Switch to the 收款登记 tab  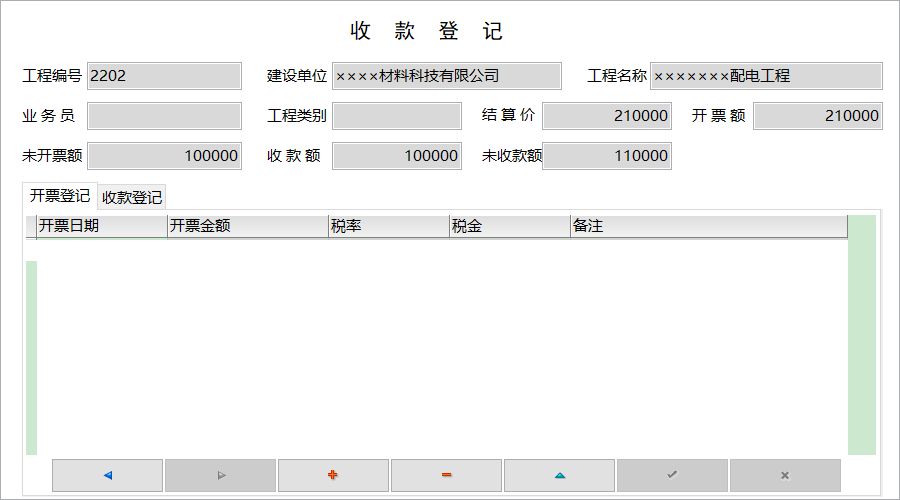pyautogui.click(x=132, y=197)
